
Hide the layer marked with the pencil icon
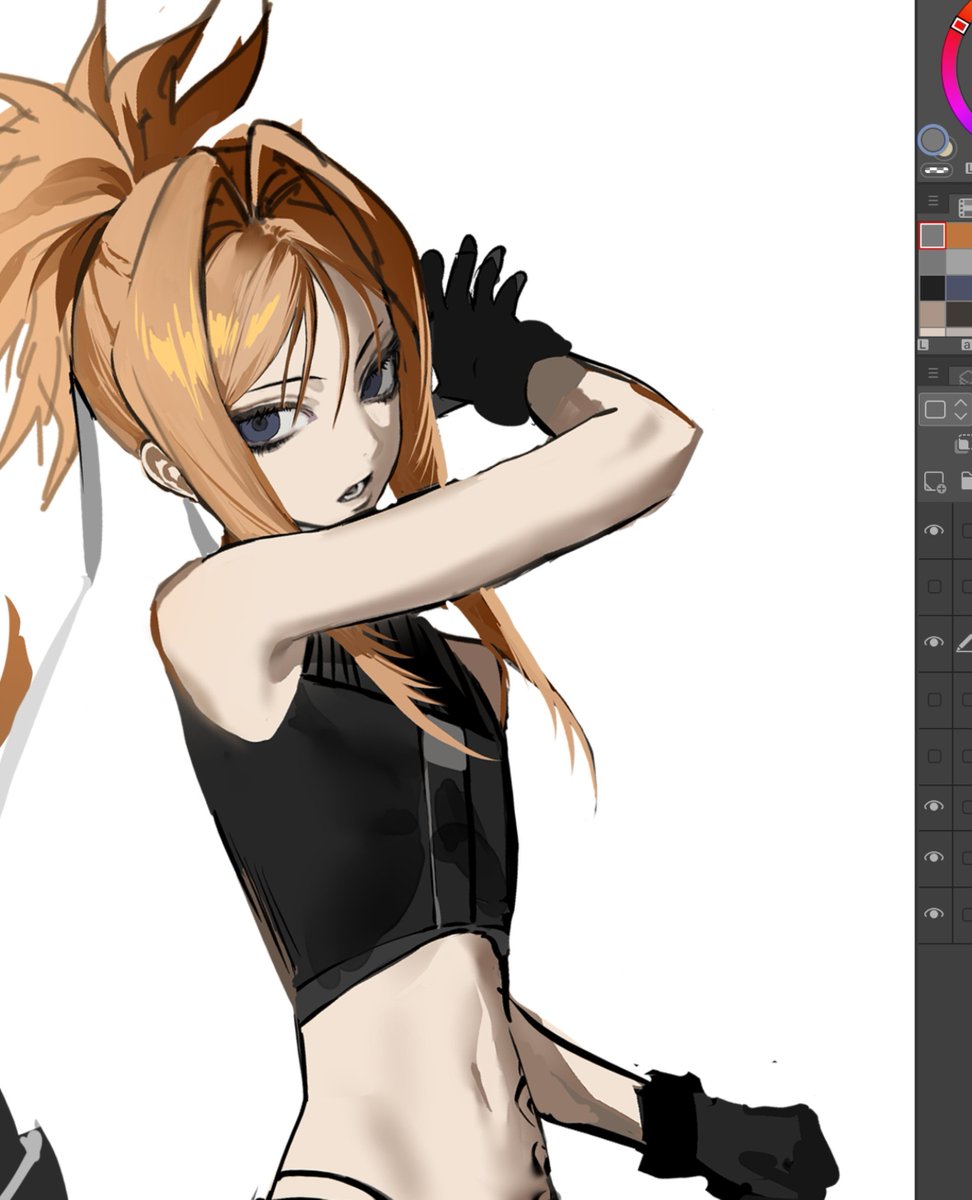click(x=934, y=642)
